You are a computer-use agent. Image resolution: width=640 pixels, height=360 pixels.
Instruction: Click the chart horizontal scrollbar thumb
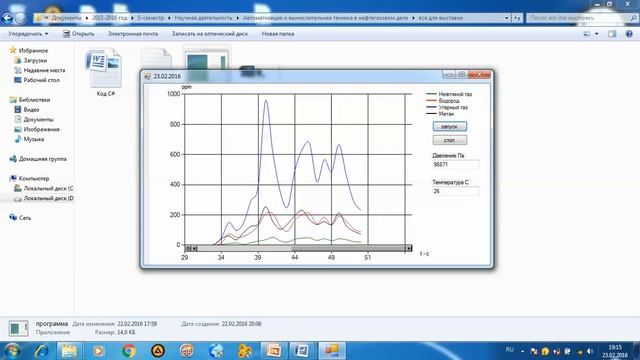point(348,248)
